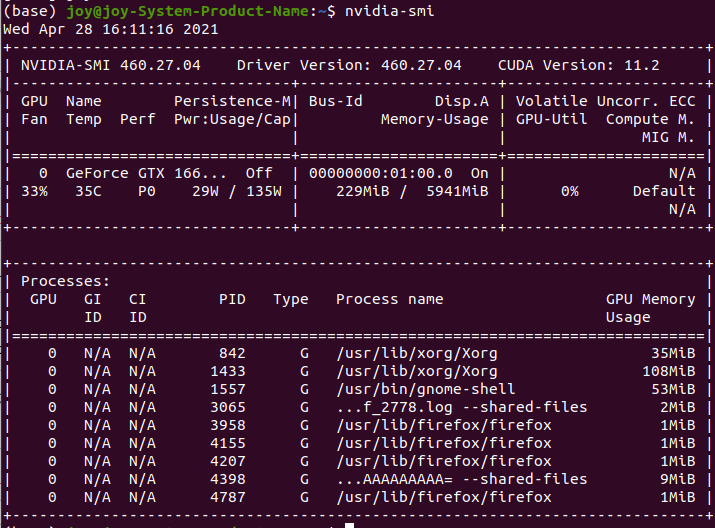Click the power usage '29W / 135W'
Screen dimensions: 715x528
pyautogui.click(x=237, y=192)
